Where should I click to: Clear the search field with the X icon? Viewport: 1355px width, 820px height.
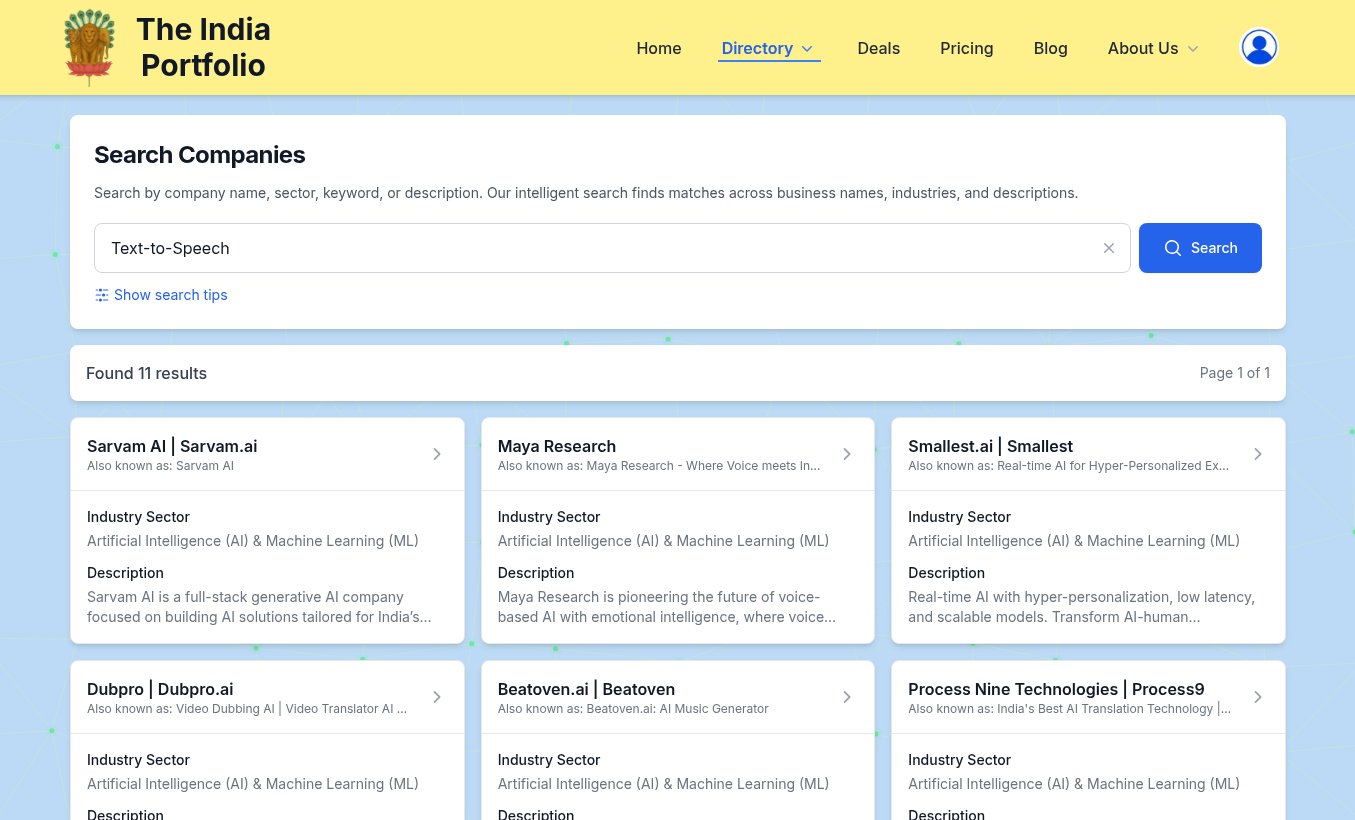tap(1109, 248)
